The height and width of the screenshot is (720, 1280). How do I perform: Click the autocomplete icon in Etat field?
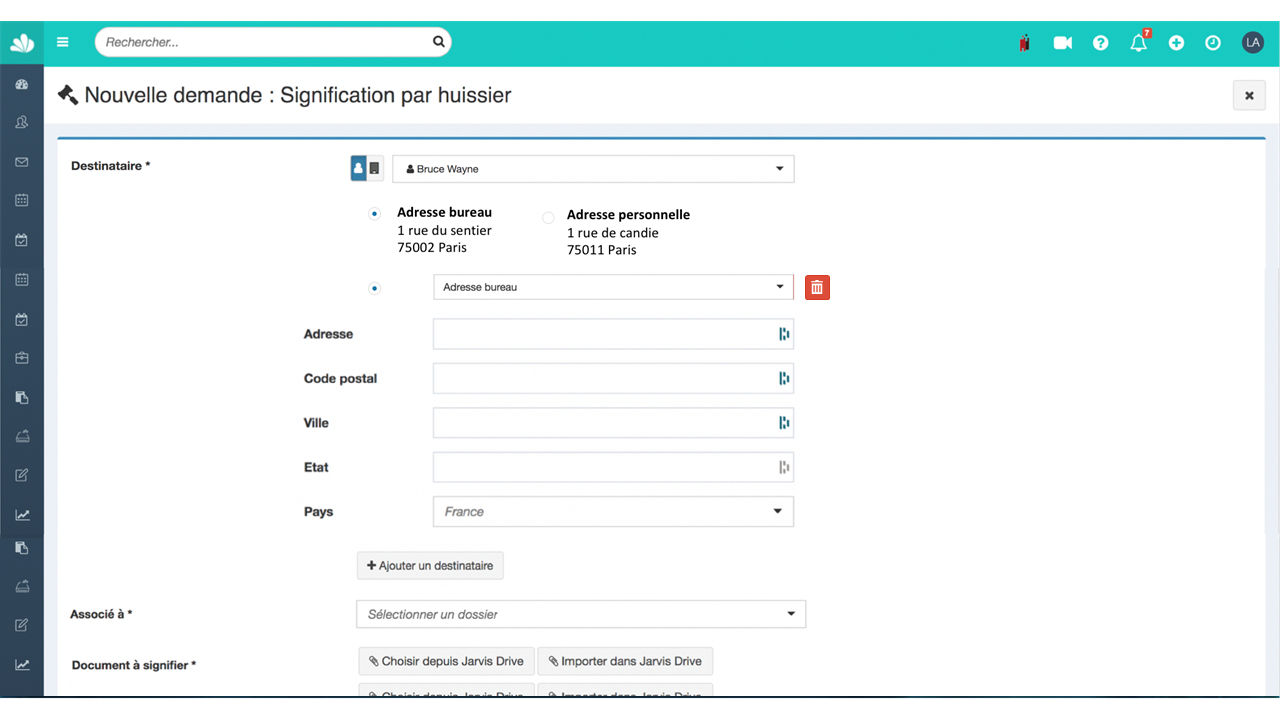coord(784,467)
